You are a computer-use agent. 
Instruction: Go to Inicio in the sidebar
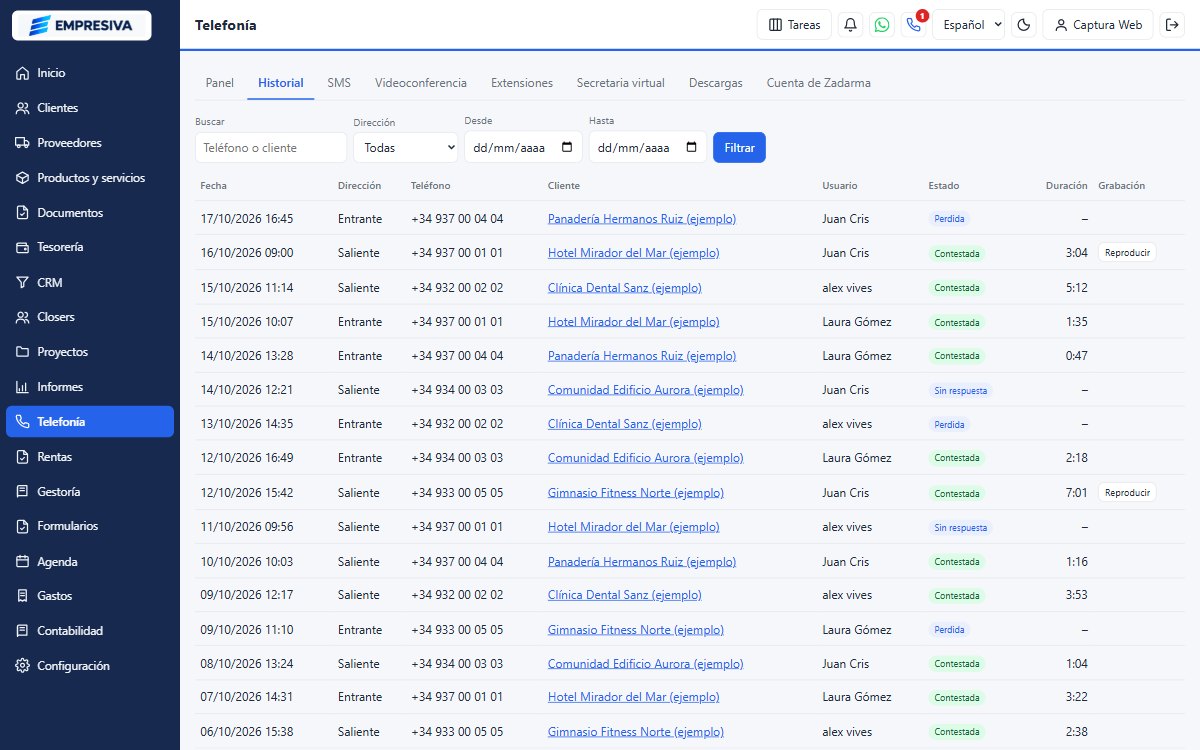(x=90, y=73)
